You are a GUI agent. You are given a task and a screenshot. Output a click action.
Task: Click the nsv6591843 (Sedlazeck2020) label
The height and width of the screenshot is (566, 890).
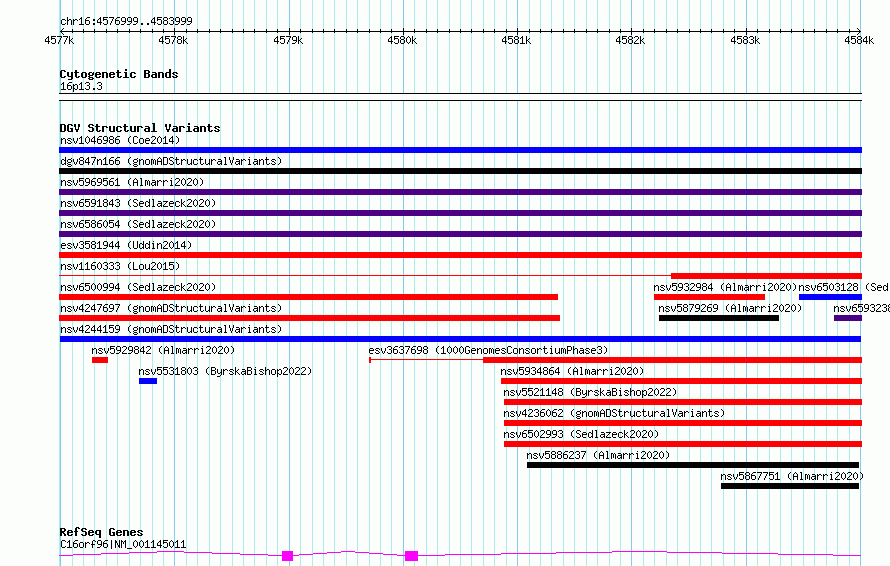(138, 203)
